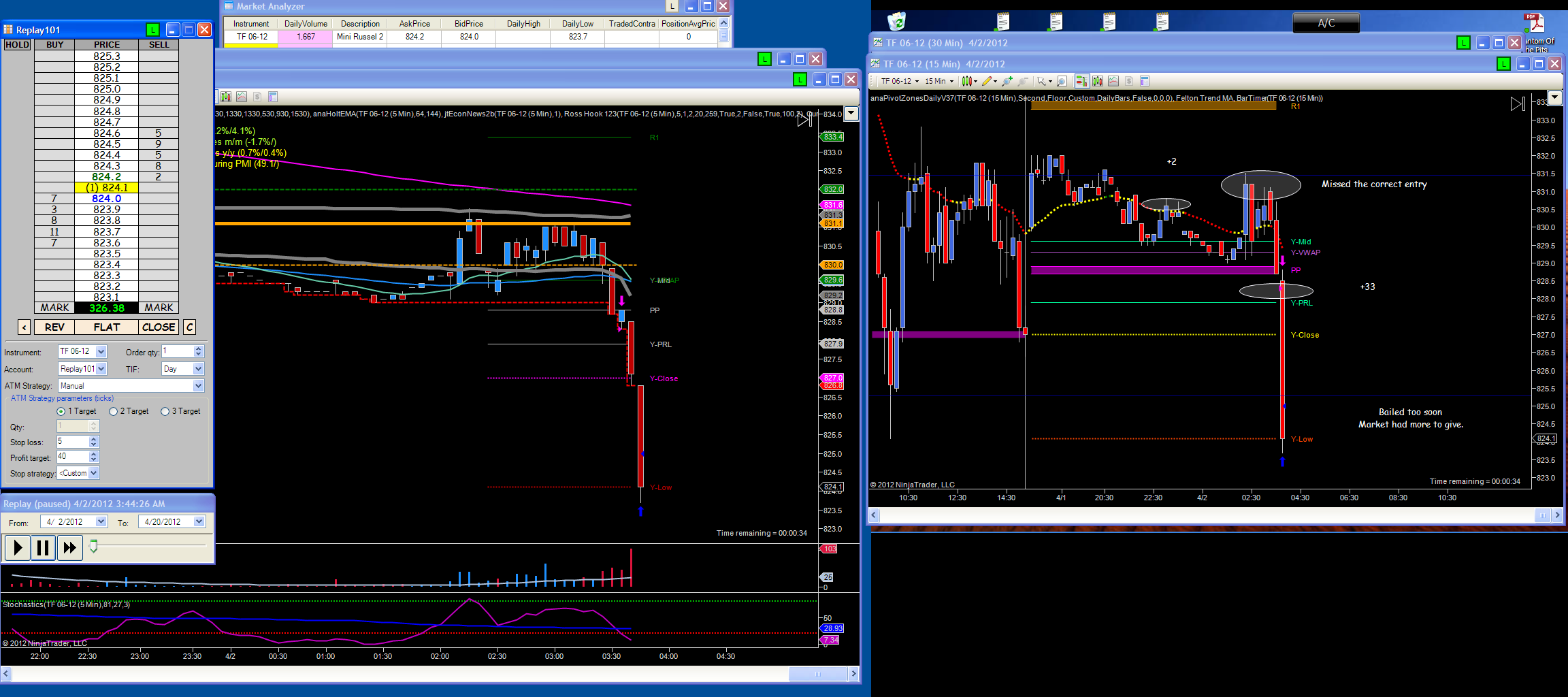Open Properties icon in 15 Min chart toolbar
This screenshot has width=1568, height=697.
pyautogui.click(x=1145, y=81)
